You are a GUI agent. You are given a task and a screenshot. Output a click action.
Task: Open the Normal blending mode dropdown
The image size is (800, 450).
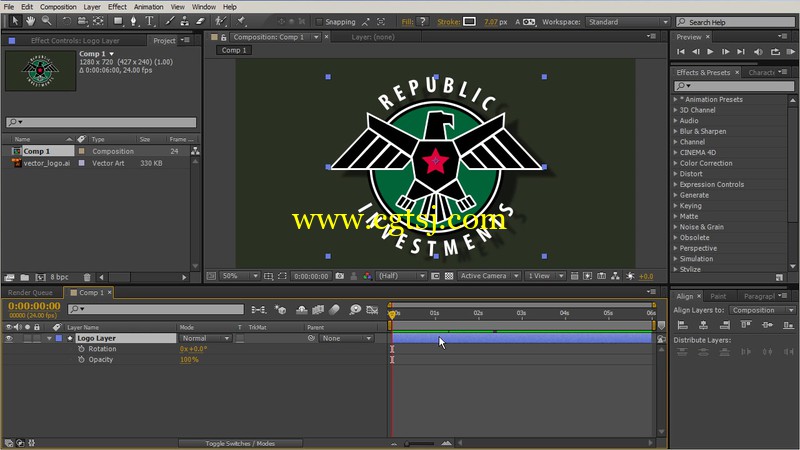[x=205, y=338]
